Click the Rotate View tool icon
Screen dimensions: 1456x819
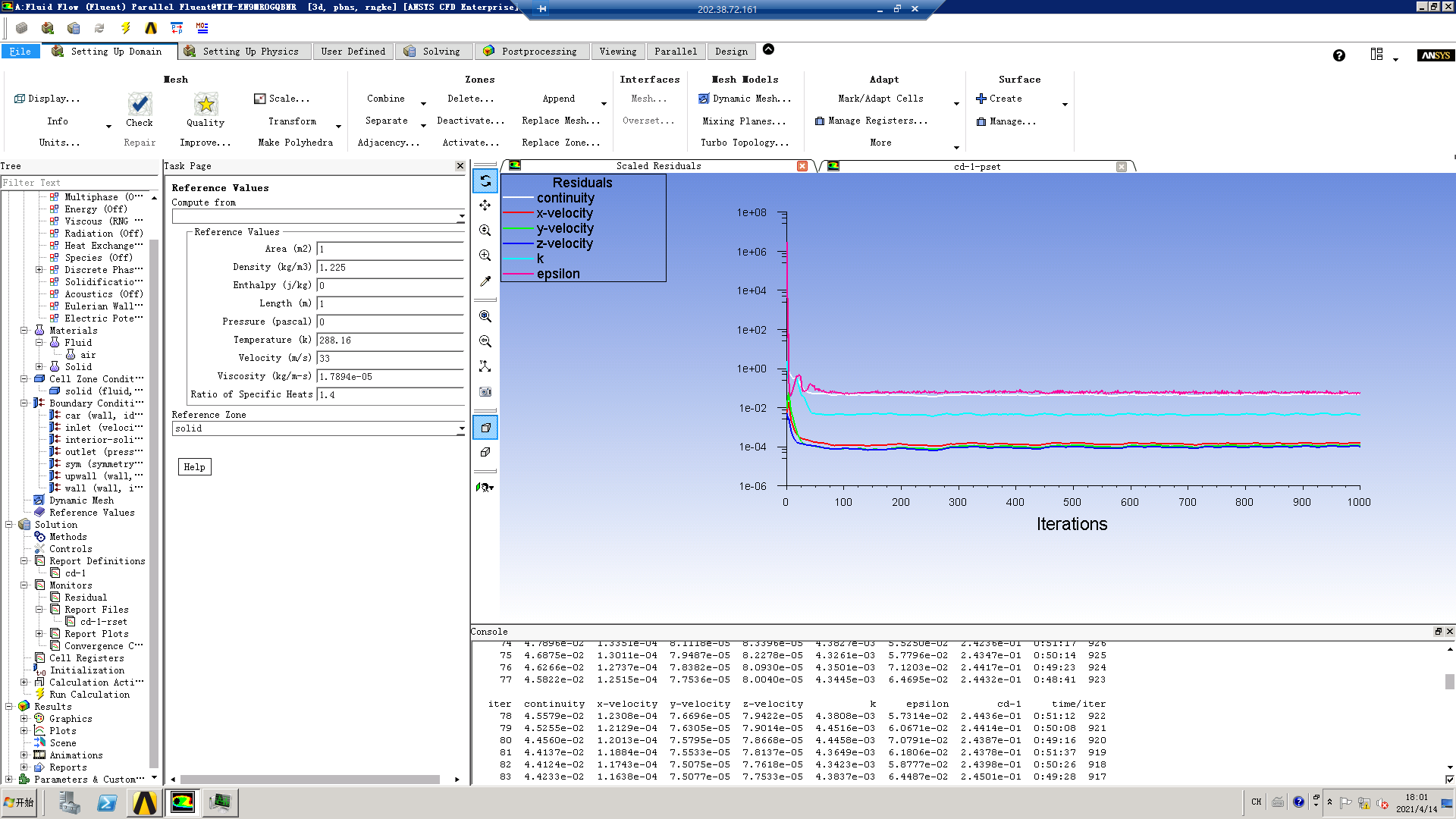click(x=485, y=180)
